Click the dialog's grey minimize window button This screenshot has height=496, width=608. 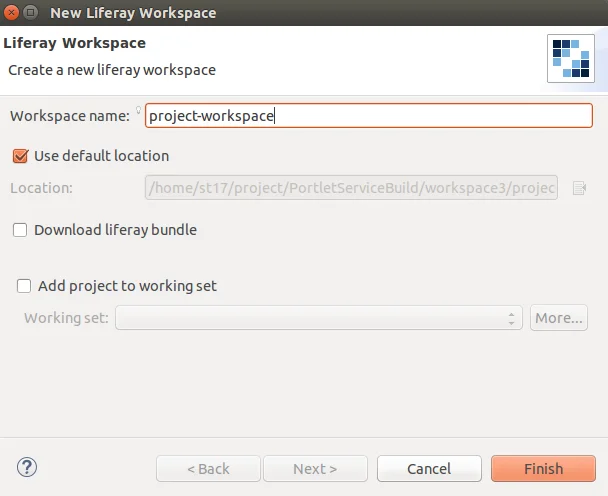coord(31,13)
